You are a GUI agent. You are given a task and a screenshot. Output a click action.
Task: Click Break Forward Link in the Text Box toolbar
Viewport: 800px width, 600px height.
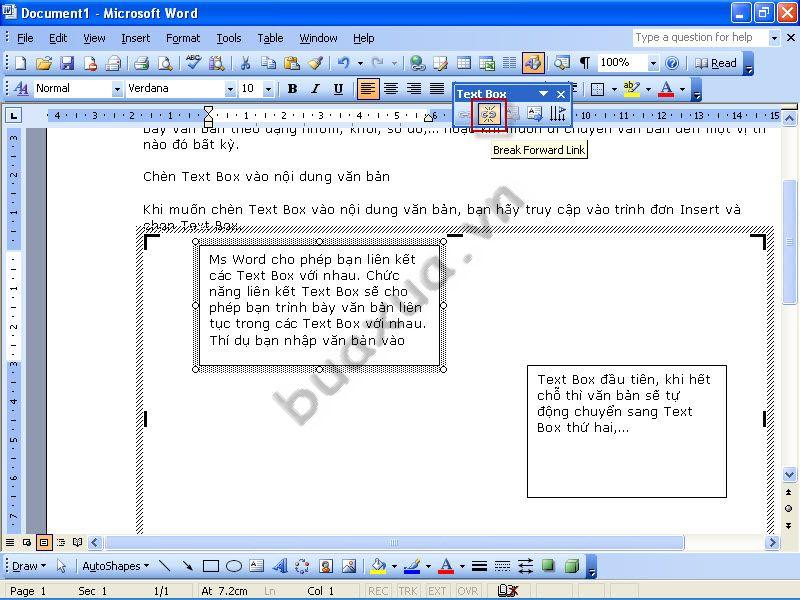click(x=488, y=114)
